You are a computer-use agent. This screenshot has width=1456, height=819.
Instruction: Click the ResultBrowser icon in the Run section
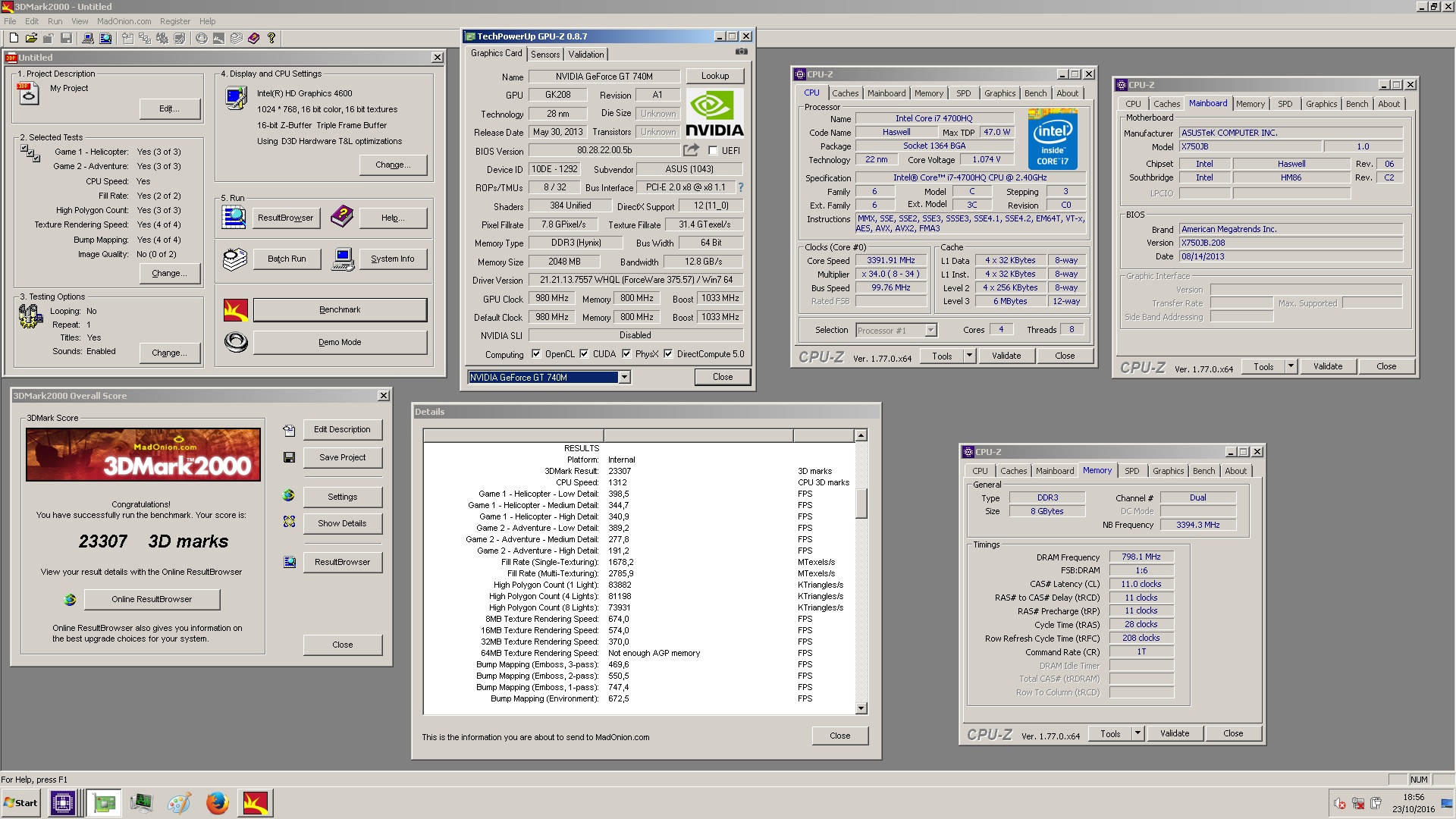(x=234, y=217)
